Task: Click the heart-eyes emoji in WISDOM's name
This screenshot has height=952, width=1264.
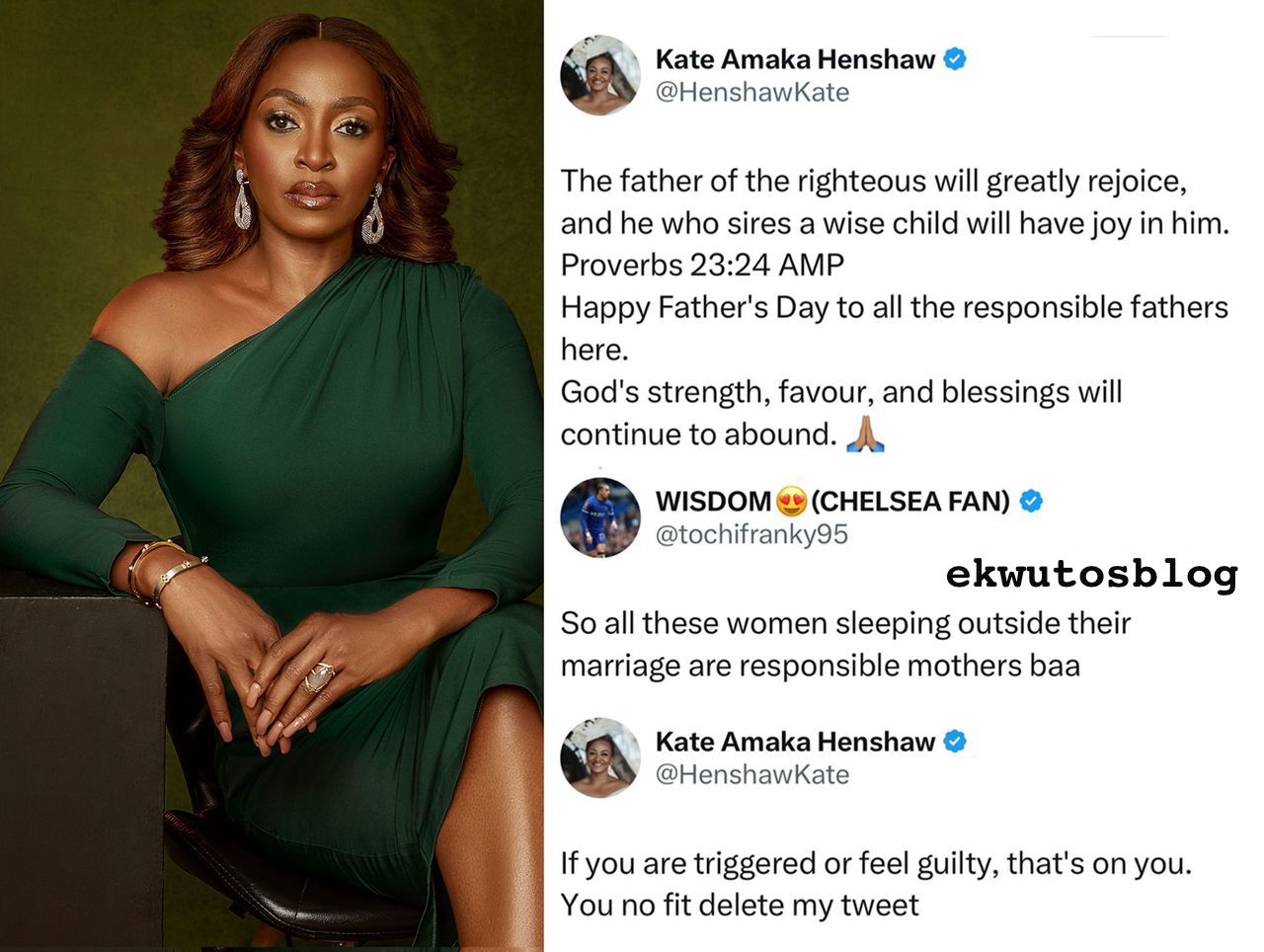Action: [x=791, y=502]
